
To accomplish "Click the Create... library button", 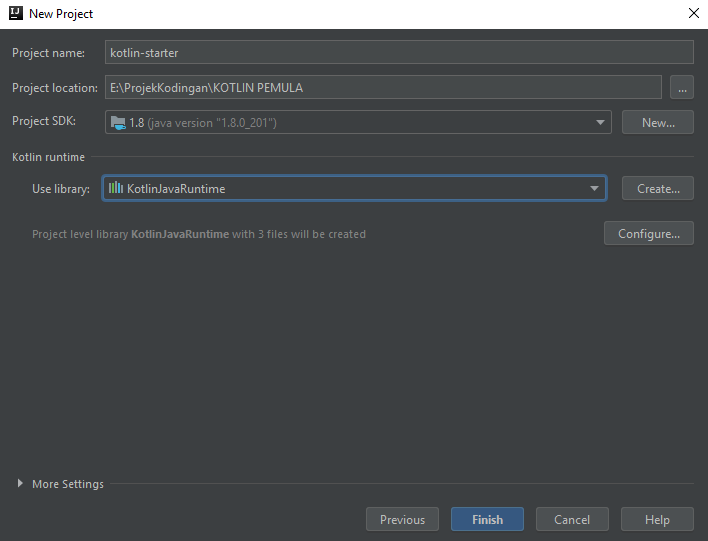I will tap(658, 188).
